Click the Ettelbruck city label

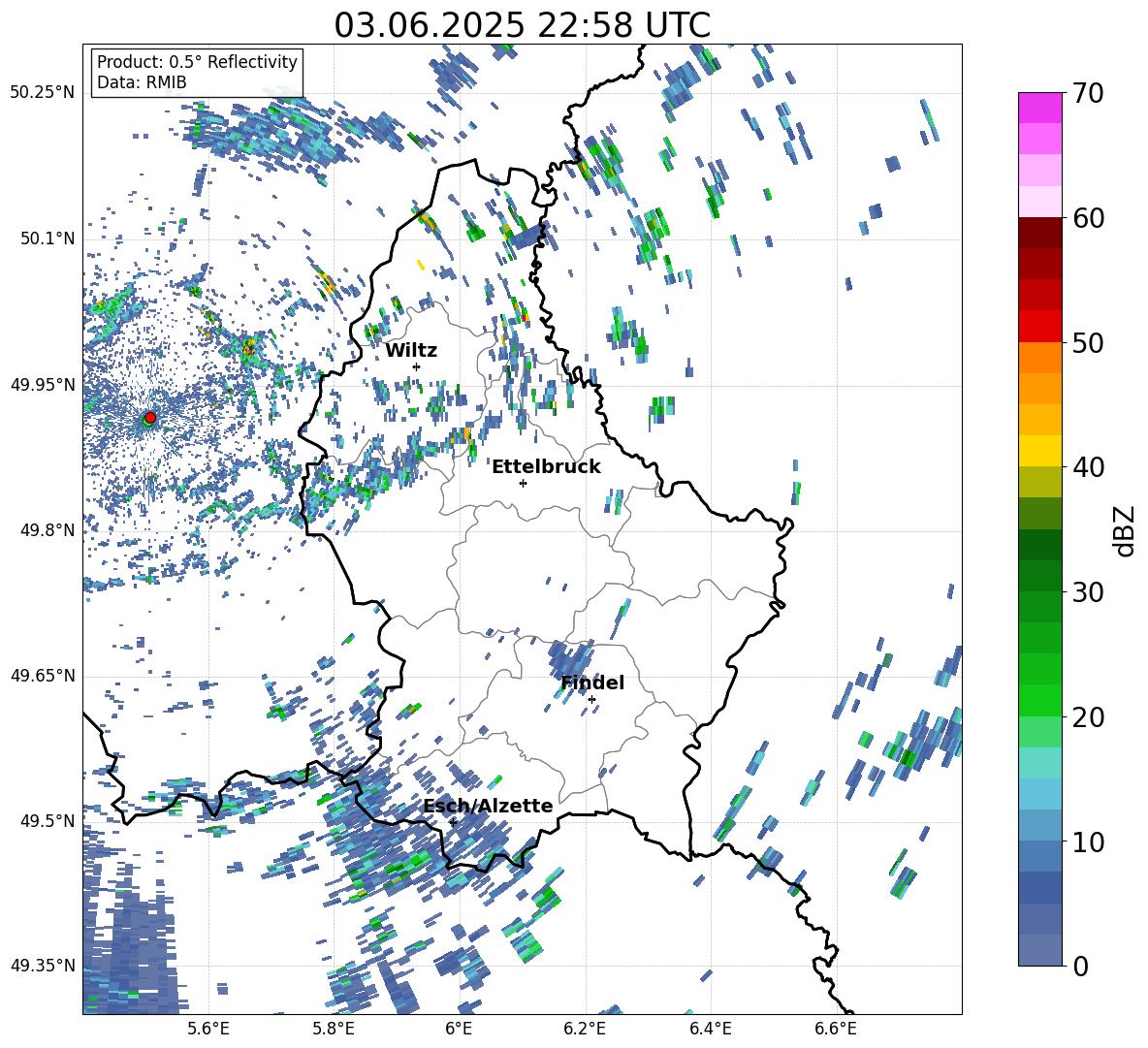pos(546,467)
